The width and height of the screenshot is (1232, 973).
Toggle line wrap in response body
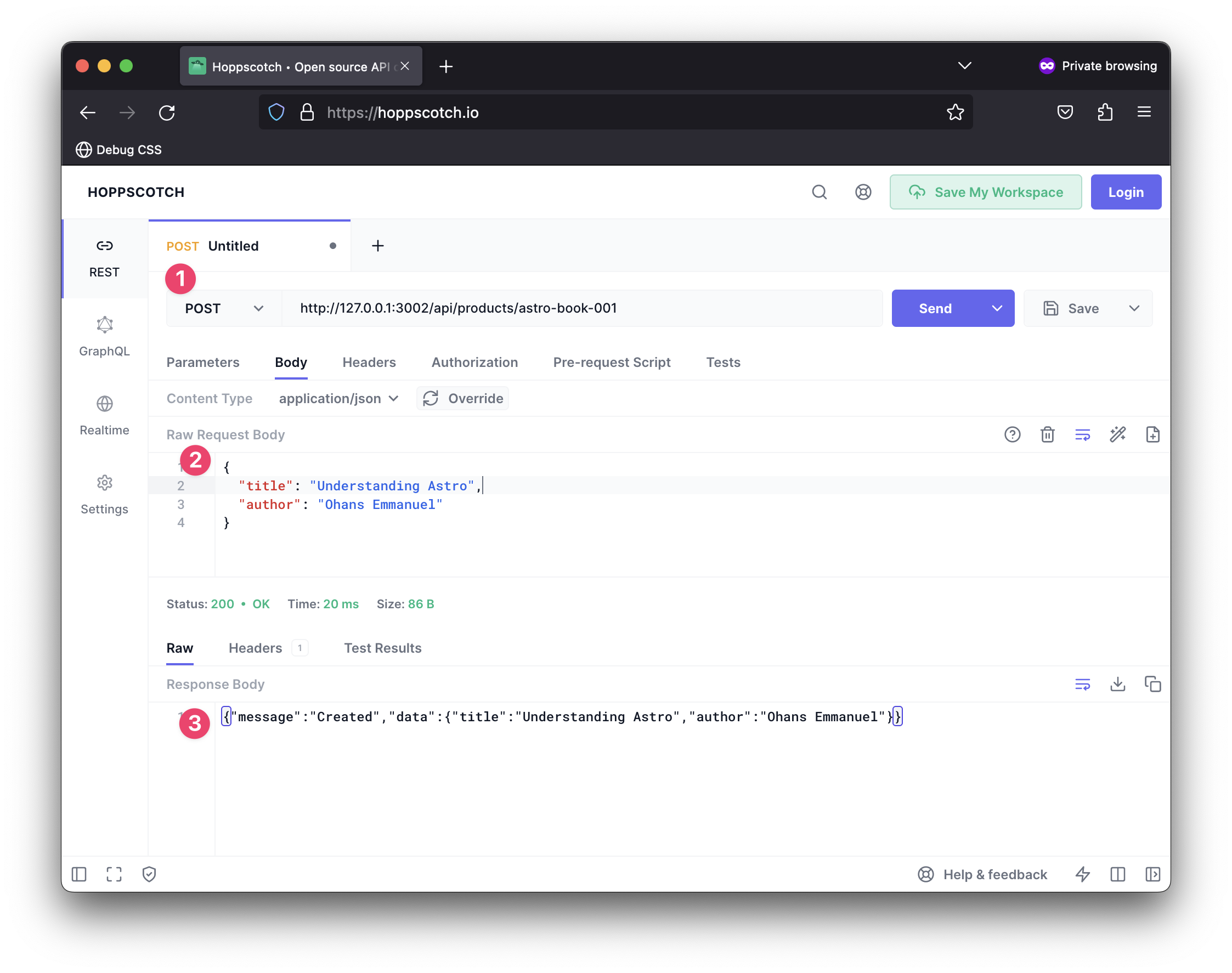[1082, 683]
